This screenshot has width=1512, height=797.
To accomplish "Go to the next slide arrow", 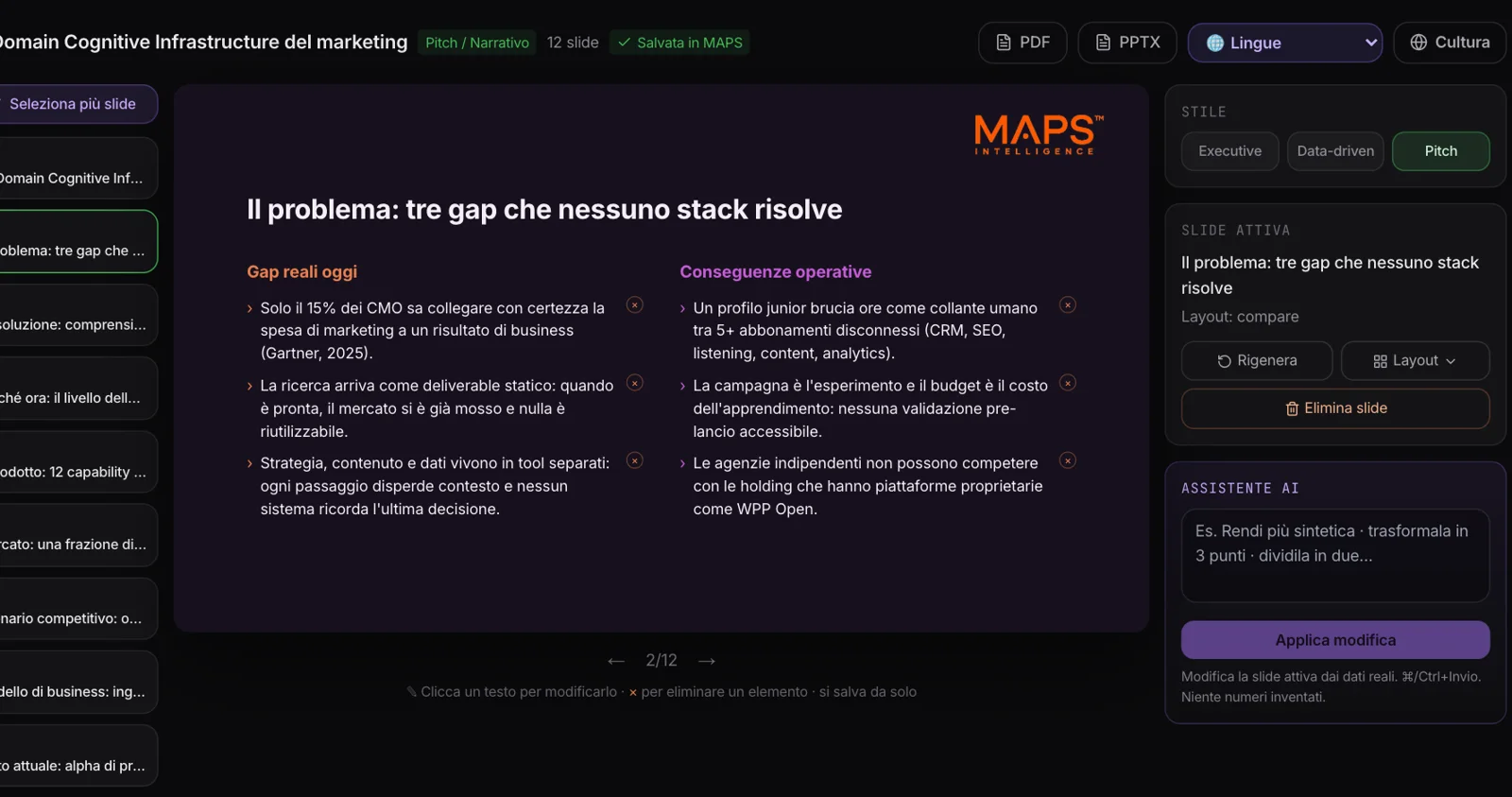I will 707,661.
